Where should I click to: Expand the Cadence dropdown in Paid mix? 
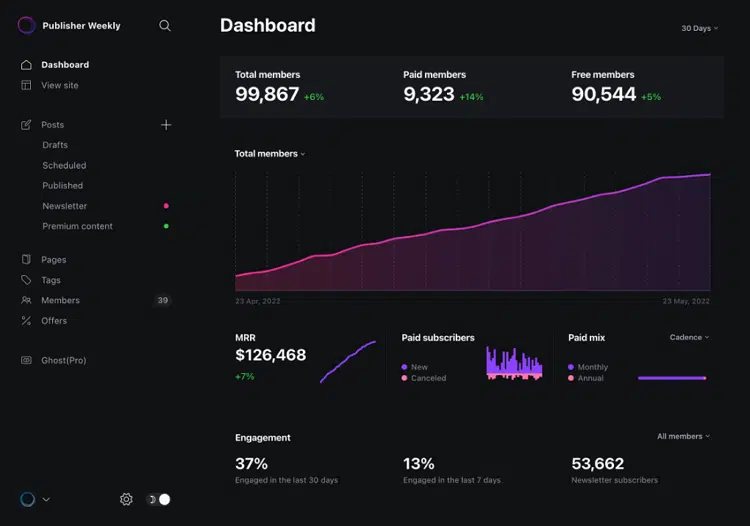pyautogui.click(x=689, y=337)
